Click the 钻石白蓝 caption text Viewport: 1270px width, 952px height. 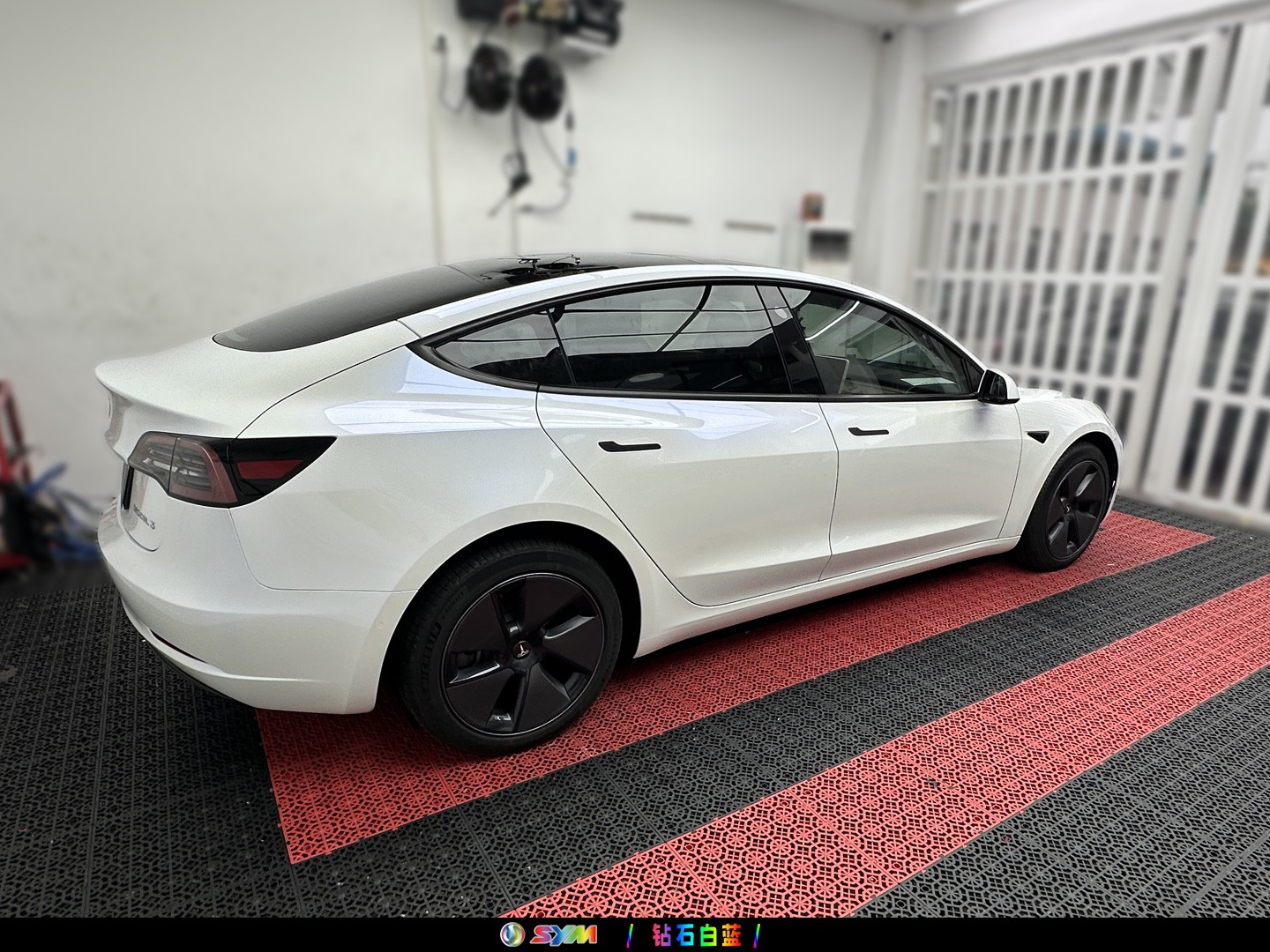pos(697,934)
